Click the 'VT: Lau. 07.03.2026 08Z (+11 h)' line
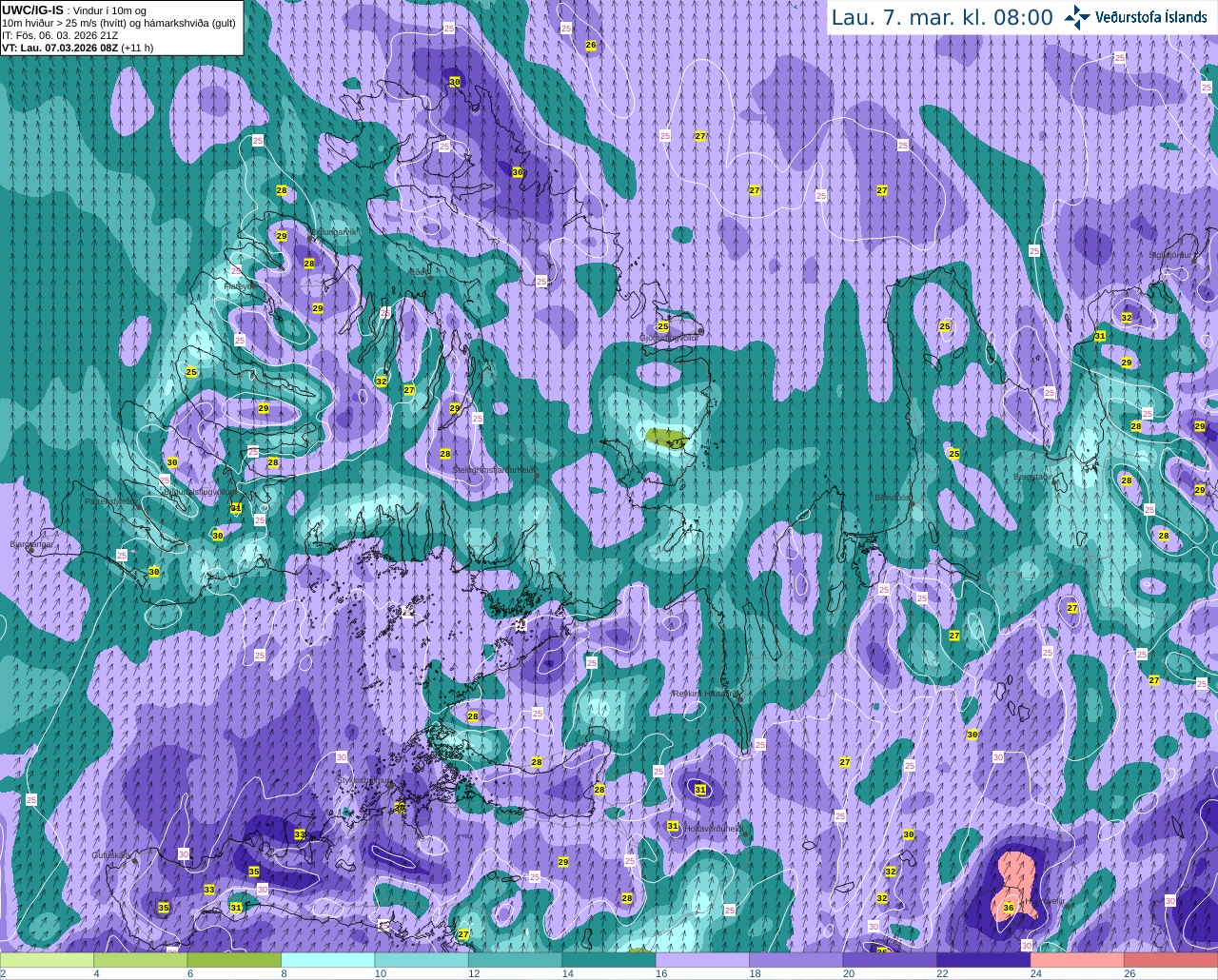This screenshot has height=980, width=1218. coord(77,48)
